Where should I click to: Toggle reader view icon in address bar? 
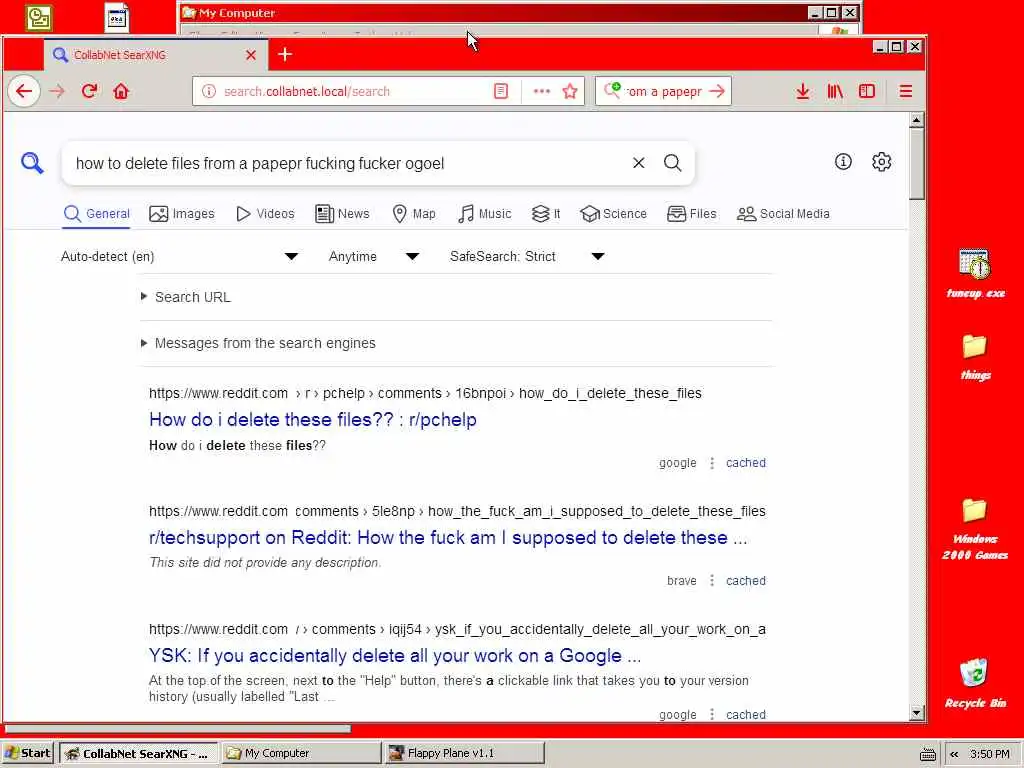coord(501,91)
